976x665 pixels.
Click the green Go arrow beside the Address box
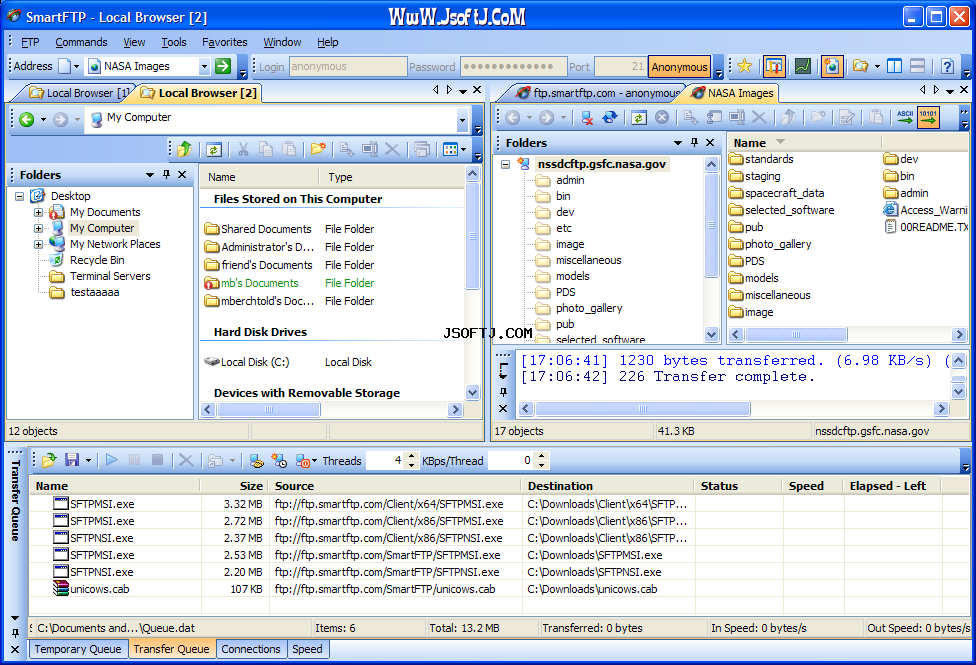(x=223, y=66)
